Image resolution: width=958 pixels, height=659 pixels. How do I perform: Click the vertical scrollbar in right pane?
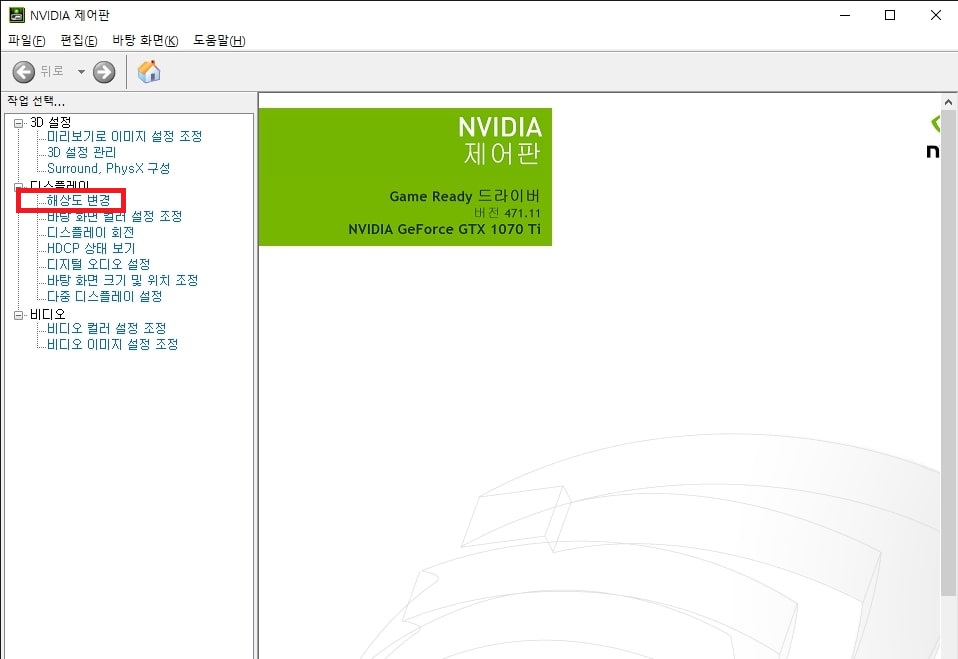[x=949, y=350]
